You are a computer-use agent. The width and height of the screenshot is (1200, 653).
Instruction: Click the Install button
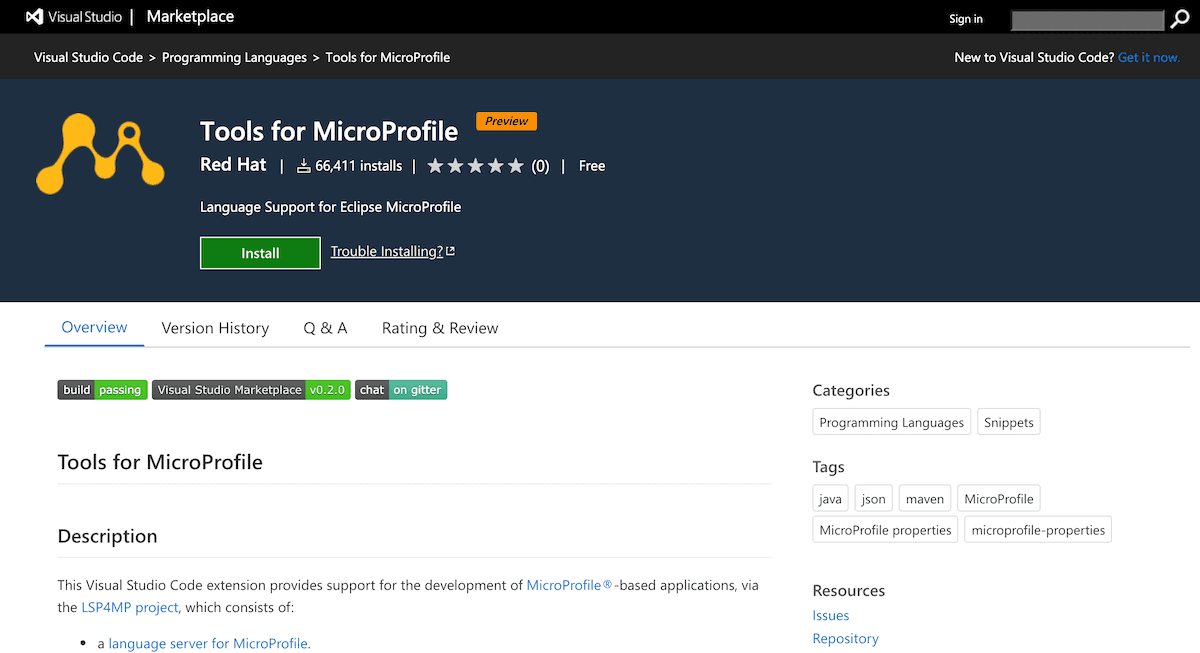pyautogui.click(x=260, y=253)
